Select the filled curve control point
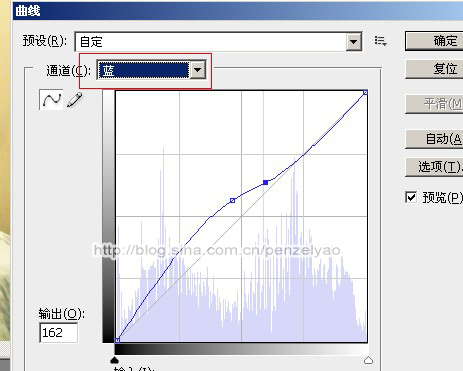The height and width of the screenshot is (371, 463). click(x=266, y=182)
